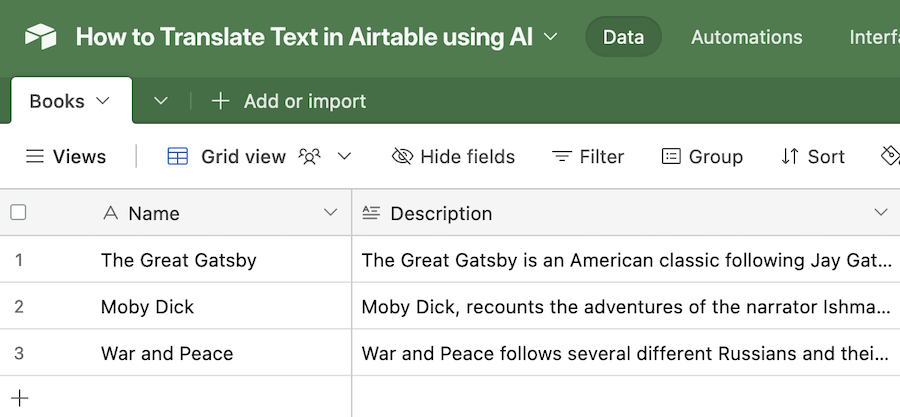
Task: Open the table list chevron beside Books
Action: (161, 101)
